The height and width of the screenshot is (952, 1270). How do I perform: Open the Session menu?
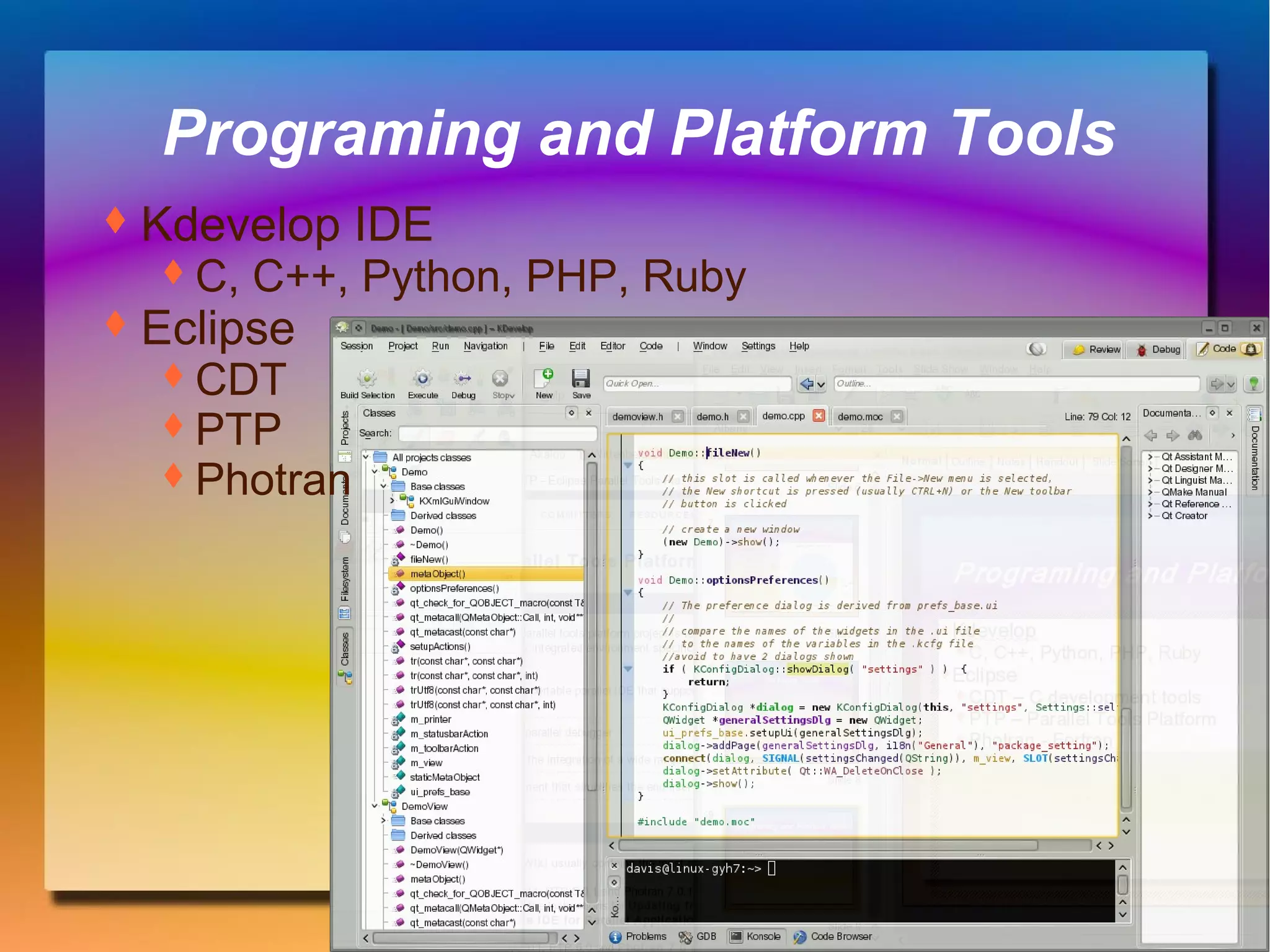click(x=357, y=346)
